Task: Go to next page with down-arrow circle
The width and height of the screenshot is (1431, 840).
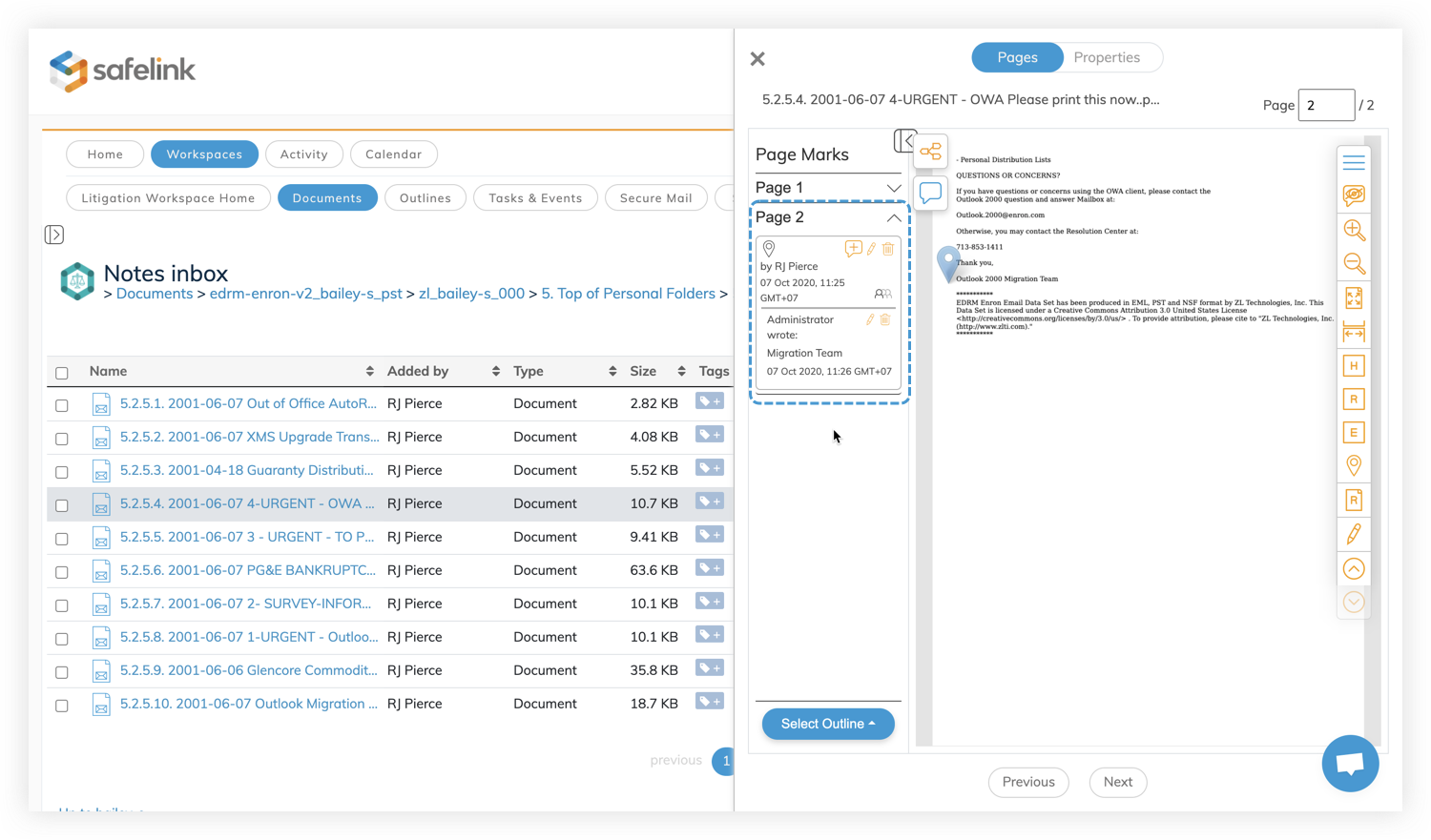Action: [x=1354, y=603]
